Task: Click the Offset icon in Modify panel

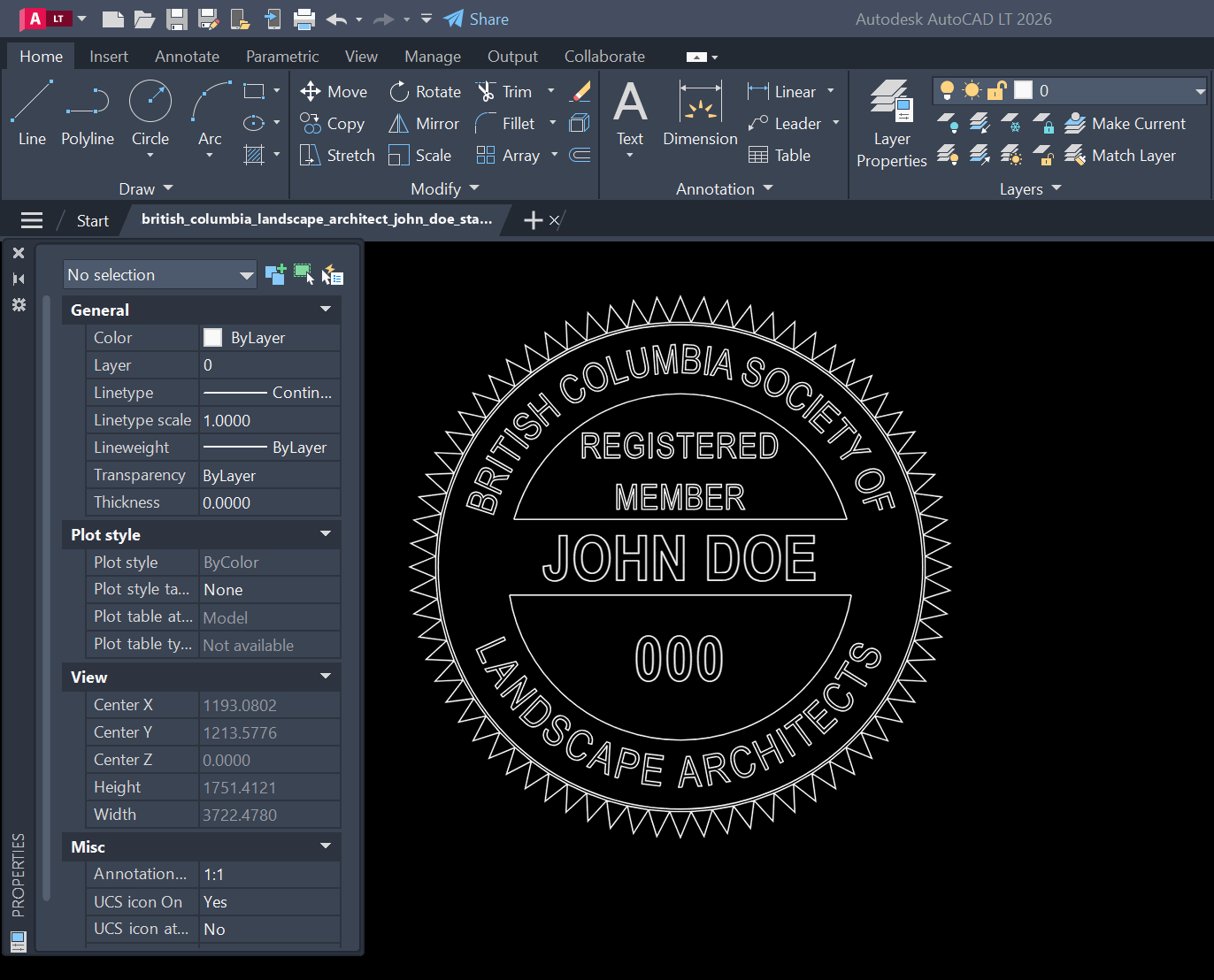Action: point(580,156)
